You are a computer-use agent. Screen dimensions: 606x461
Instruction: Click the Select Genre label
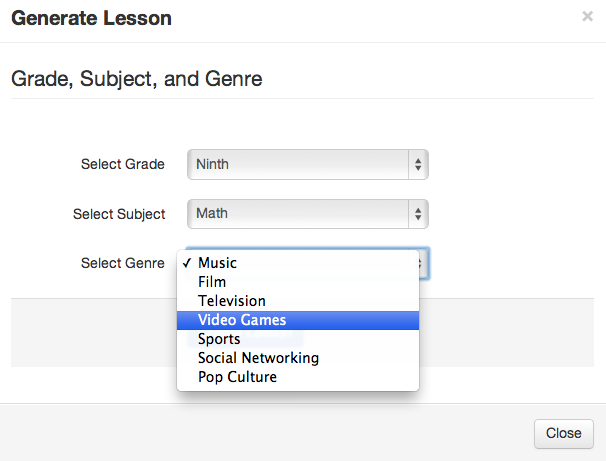(123, 263)
